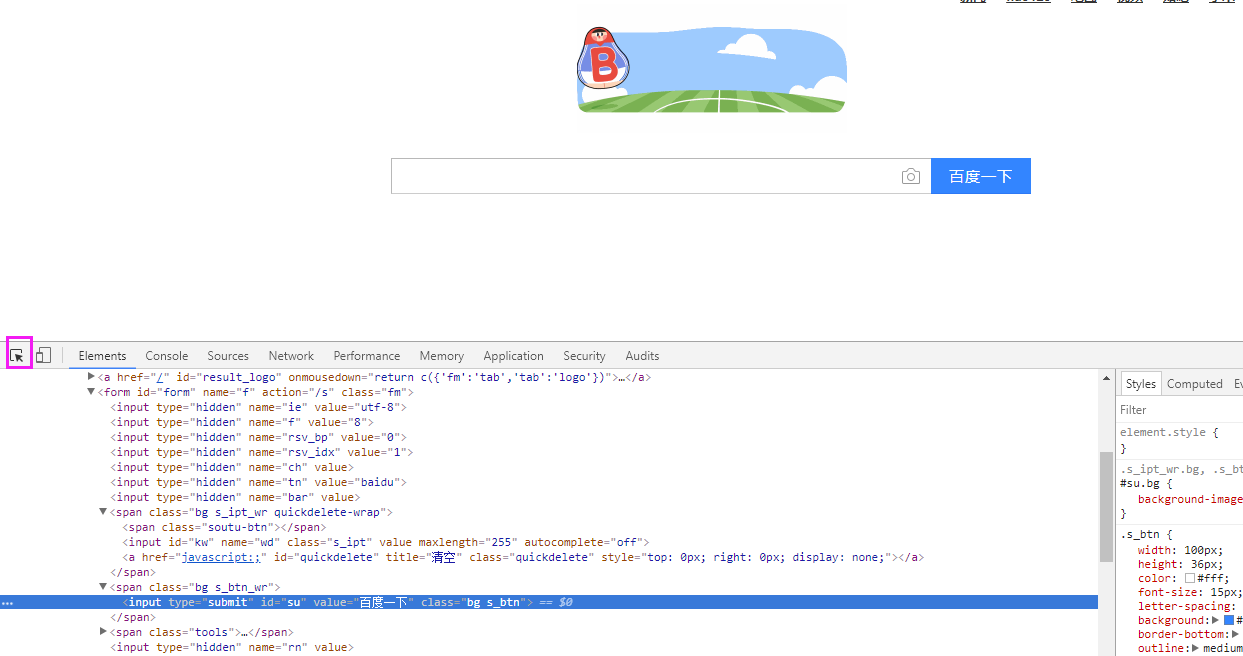The width and height of the screenshot is (1243, 656).
Task: Select the input name="tn" value="baidu" row
Action: click(x=258, y=482)
